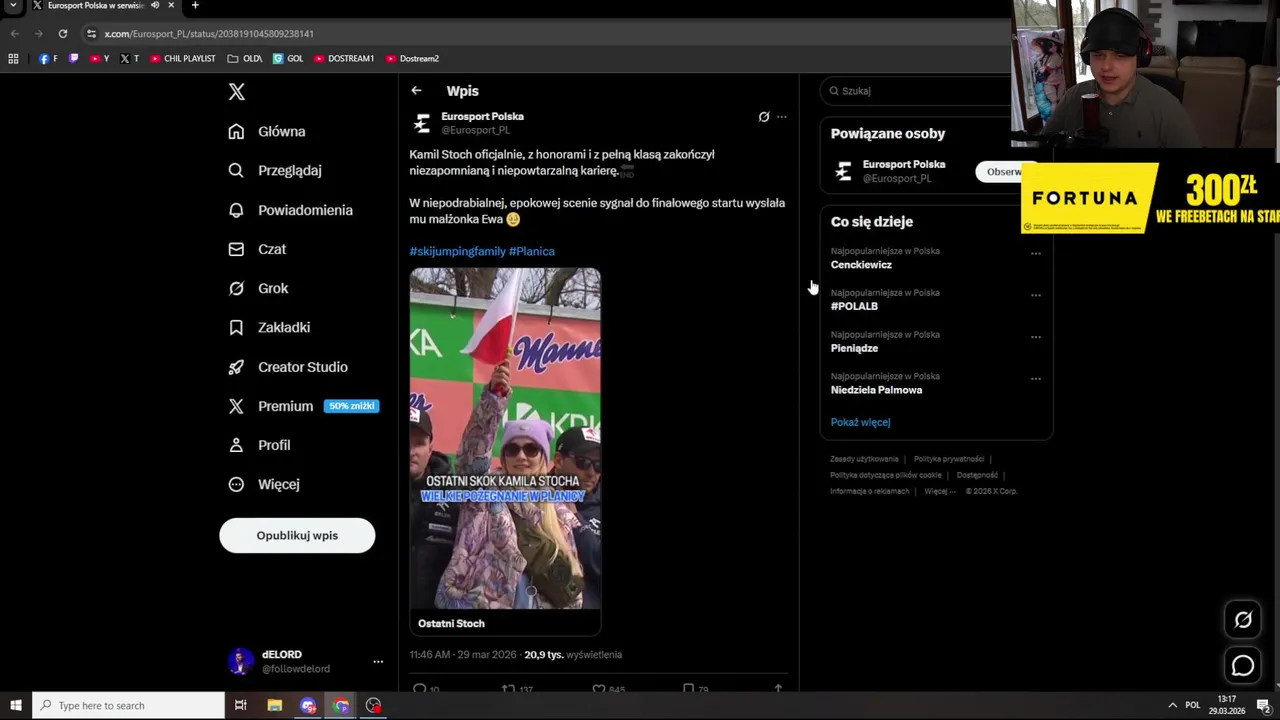Expand footer Więcej ··· menu
The width and height of the screenshot is (1280, 720).
(940, 491)
